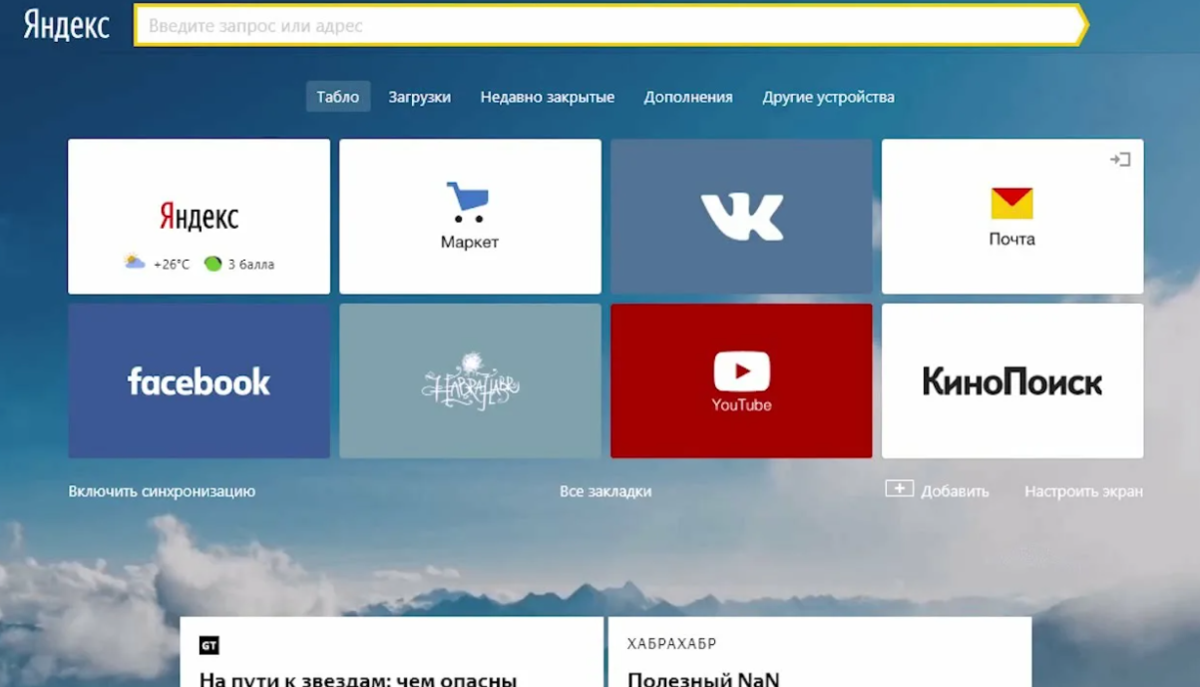Open the Другие устройства tab
Image resolution: width=1200 pixels, height=687 pixels.
tap(828, 97)
